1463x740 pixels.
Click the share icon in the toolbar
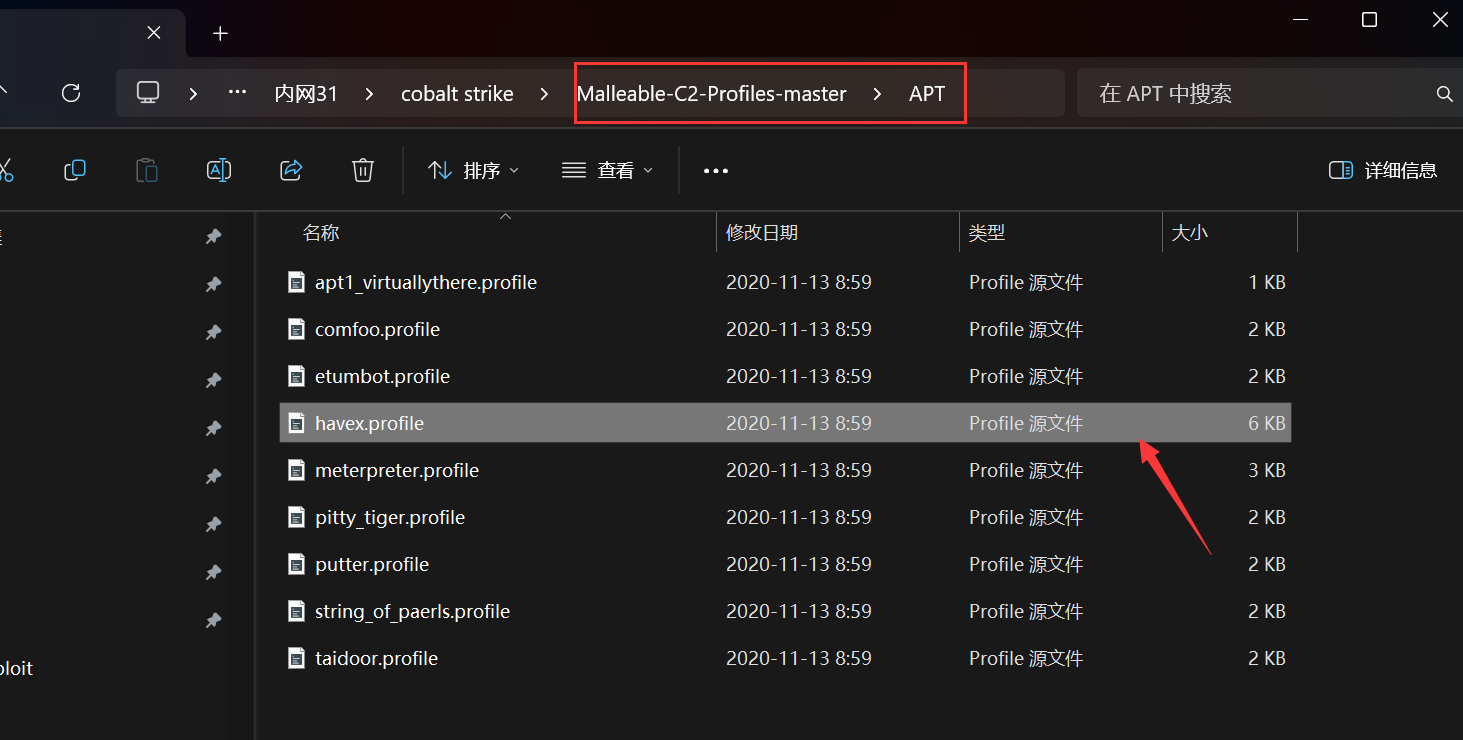point(291,170)
